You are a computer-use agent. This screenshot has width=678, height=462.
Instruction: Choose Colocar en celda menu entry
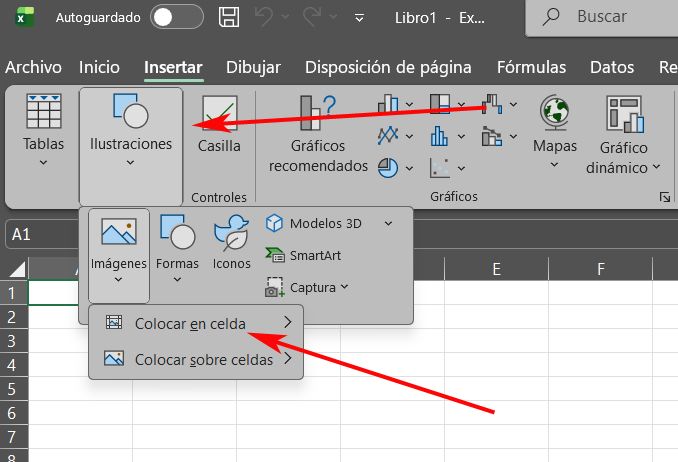tap(196, 323)
